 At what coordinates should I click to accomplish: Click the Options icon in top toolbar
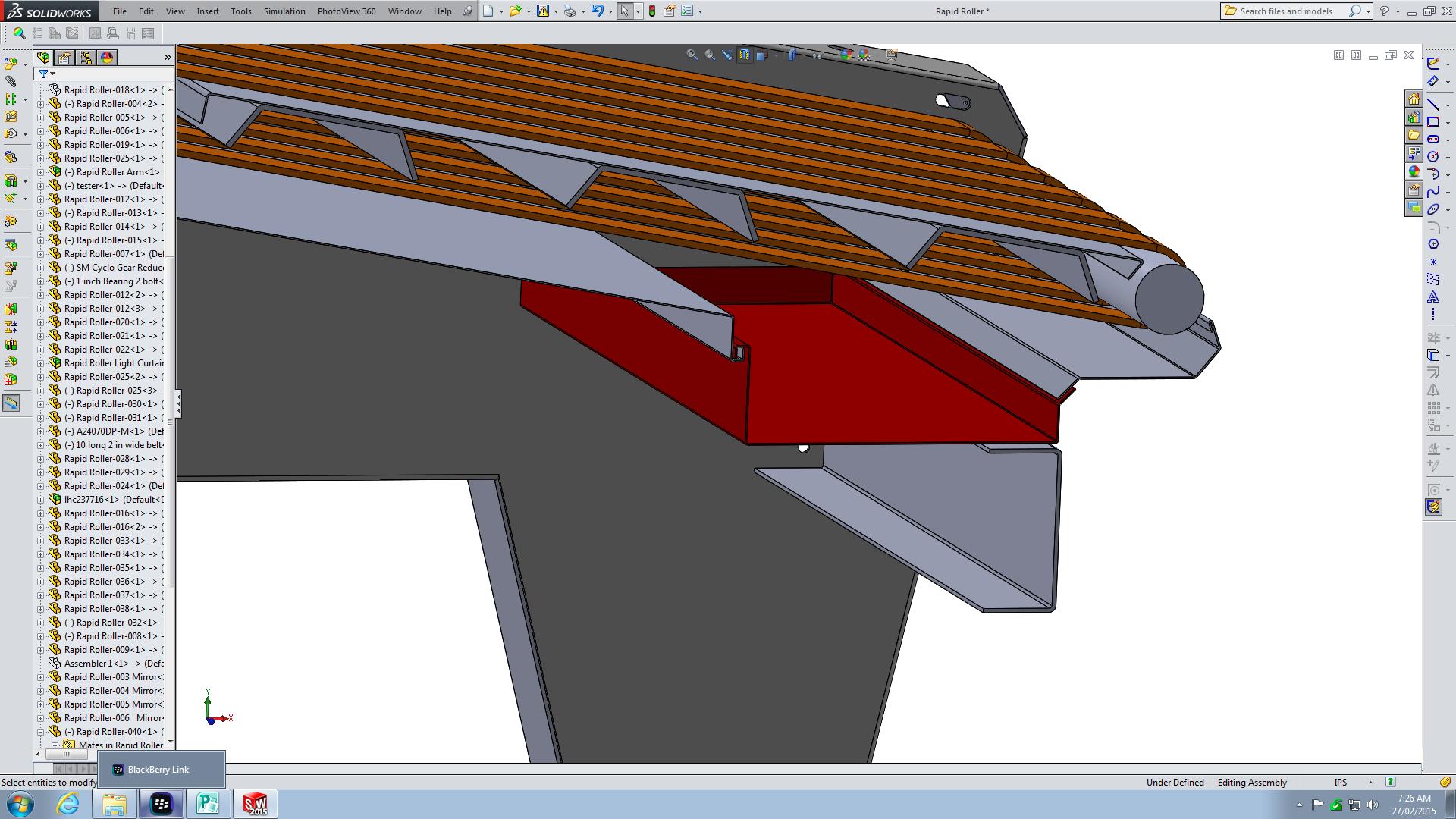[687, 11]
